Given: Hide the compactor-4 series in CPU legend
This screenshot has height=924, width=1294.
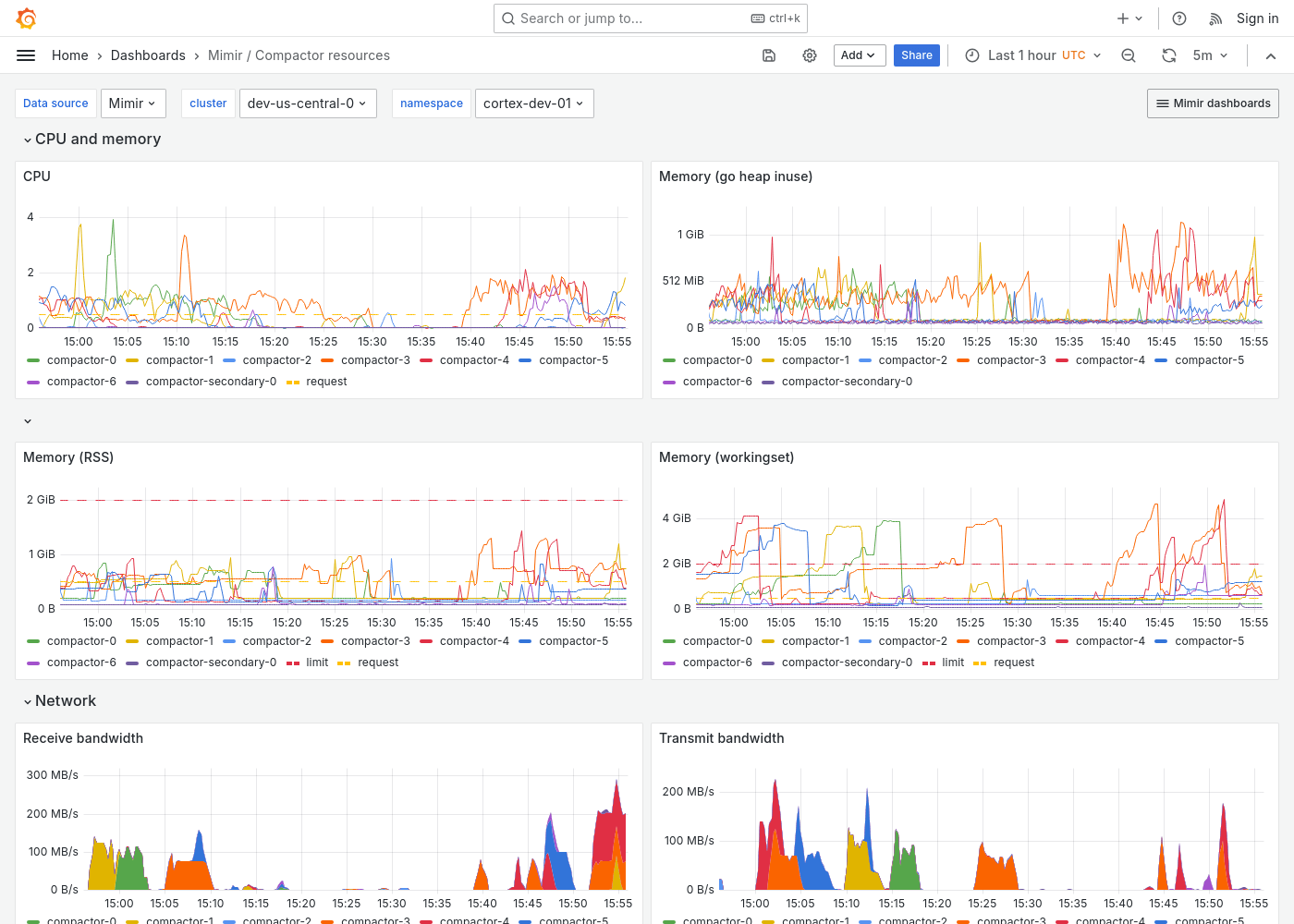Looking at the screenshot, I should point(474,359).
